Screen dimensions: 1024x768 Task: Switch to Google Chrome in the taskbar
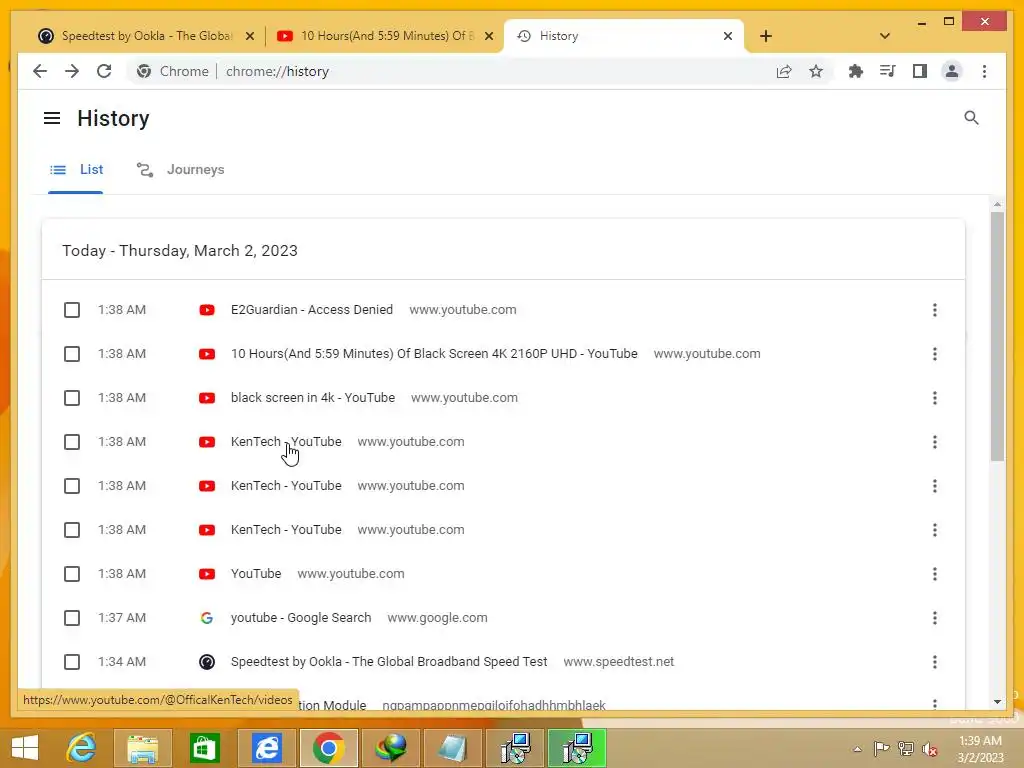[x=328, y=748]
